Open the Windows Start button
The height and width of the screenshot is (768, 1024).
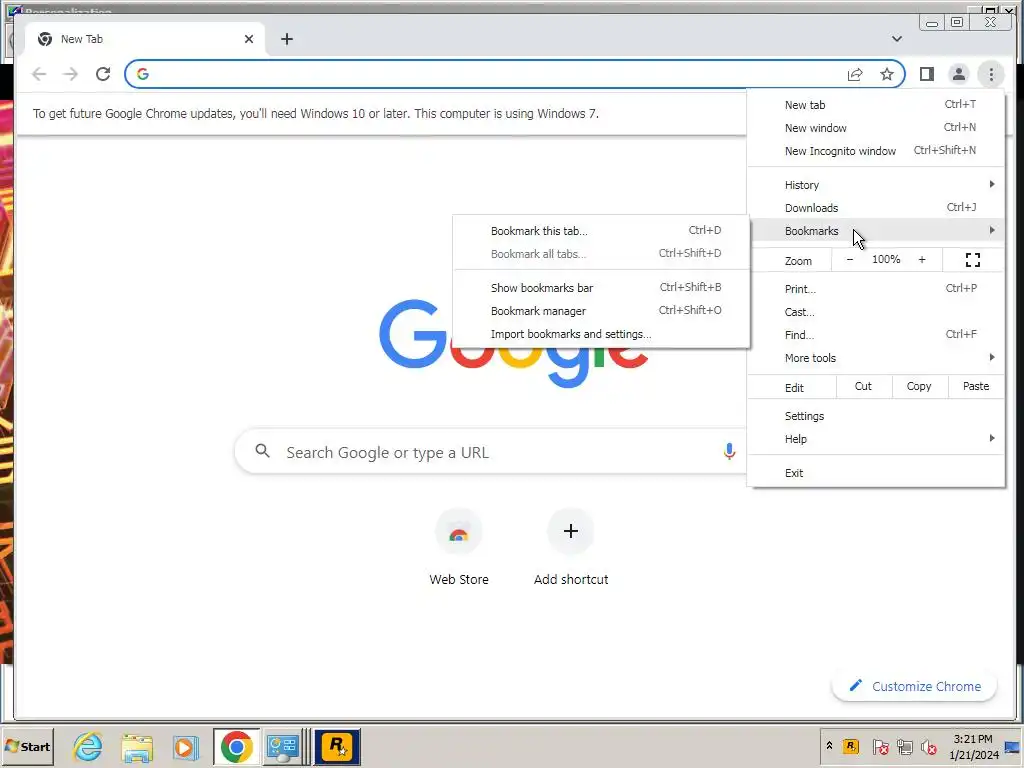[27, 746]
